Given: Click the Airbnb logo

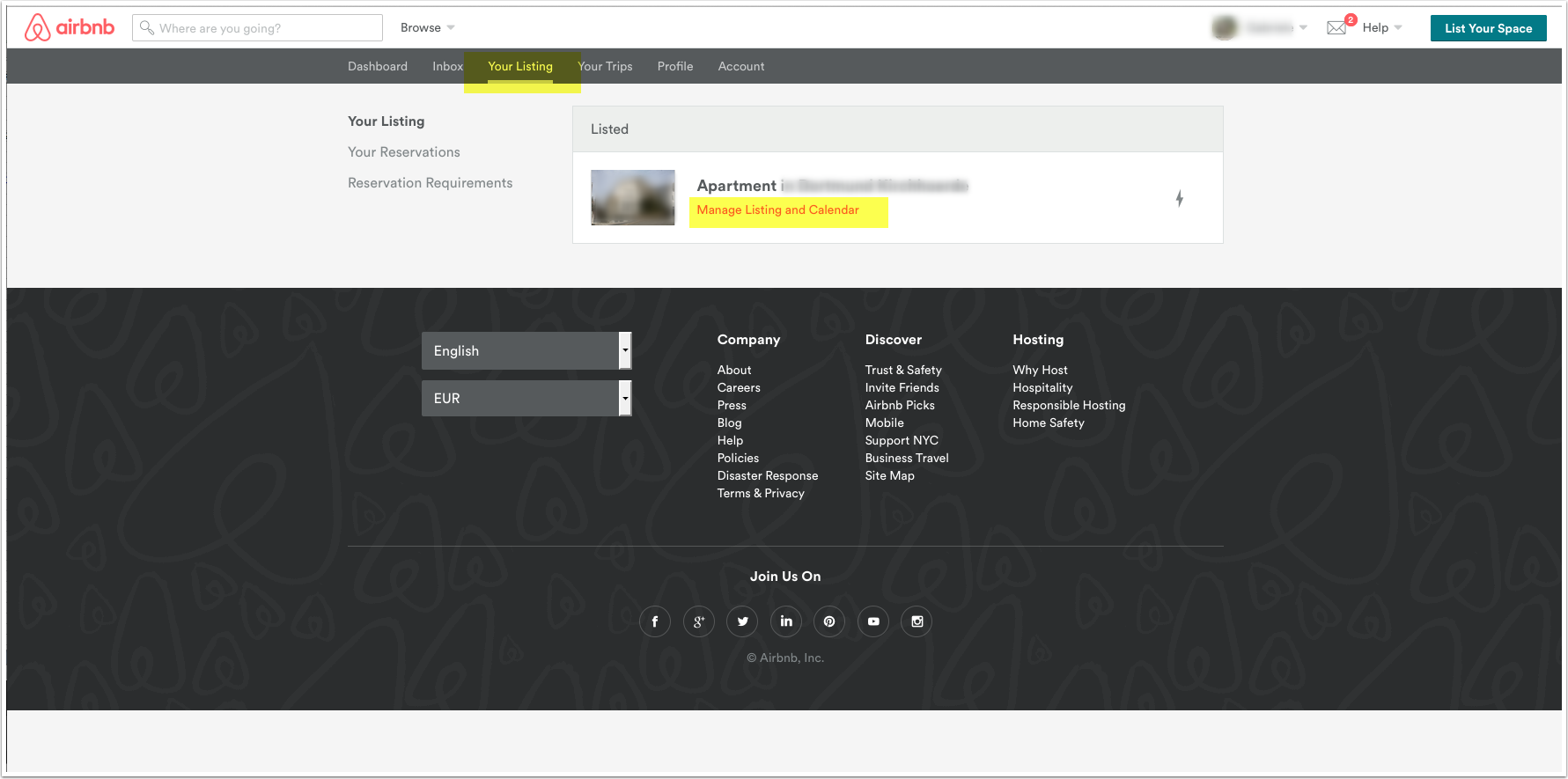Looking at the screenshot, I should click(x=70, y=27).
